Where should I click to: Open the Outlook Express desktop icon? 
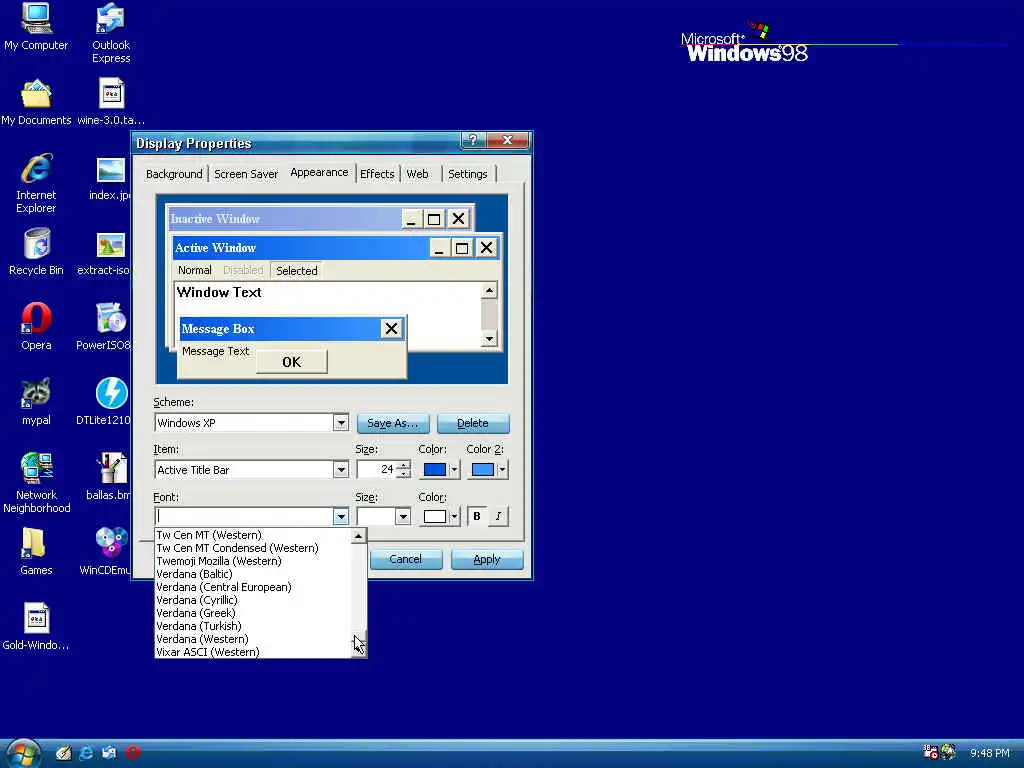point(110,33)
